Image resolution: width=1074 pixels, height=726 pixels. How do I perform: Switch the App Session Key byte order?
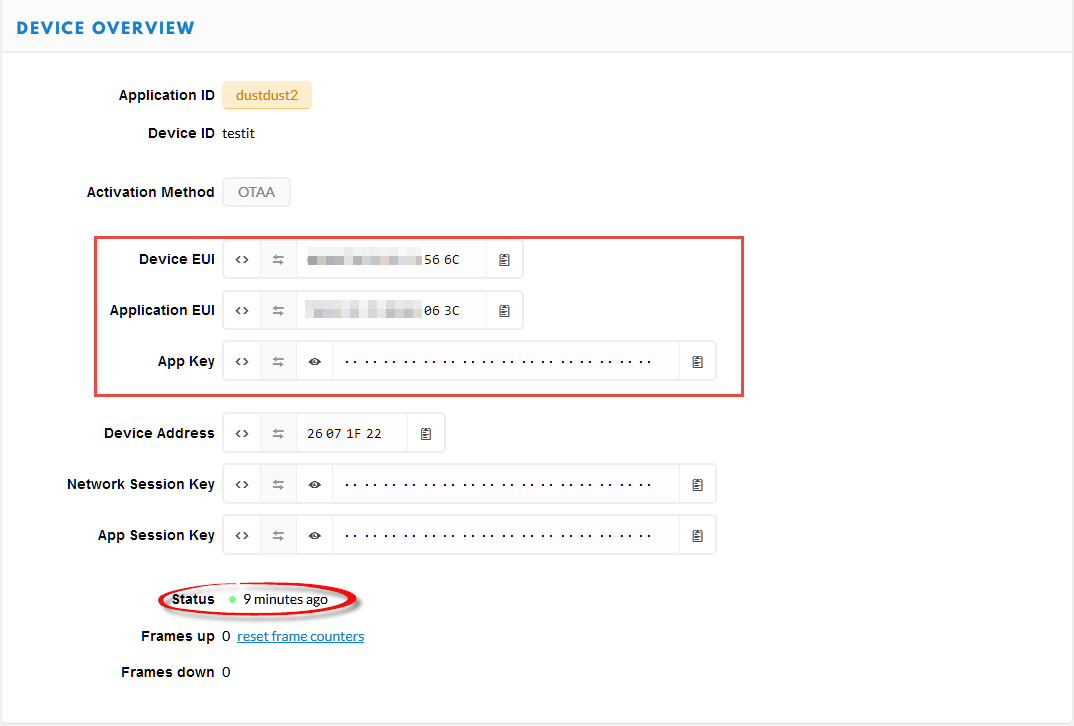[278, 534]
